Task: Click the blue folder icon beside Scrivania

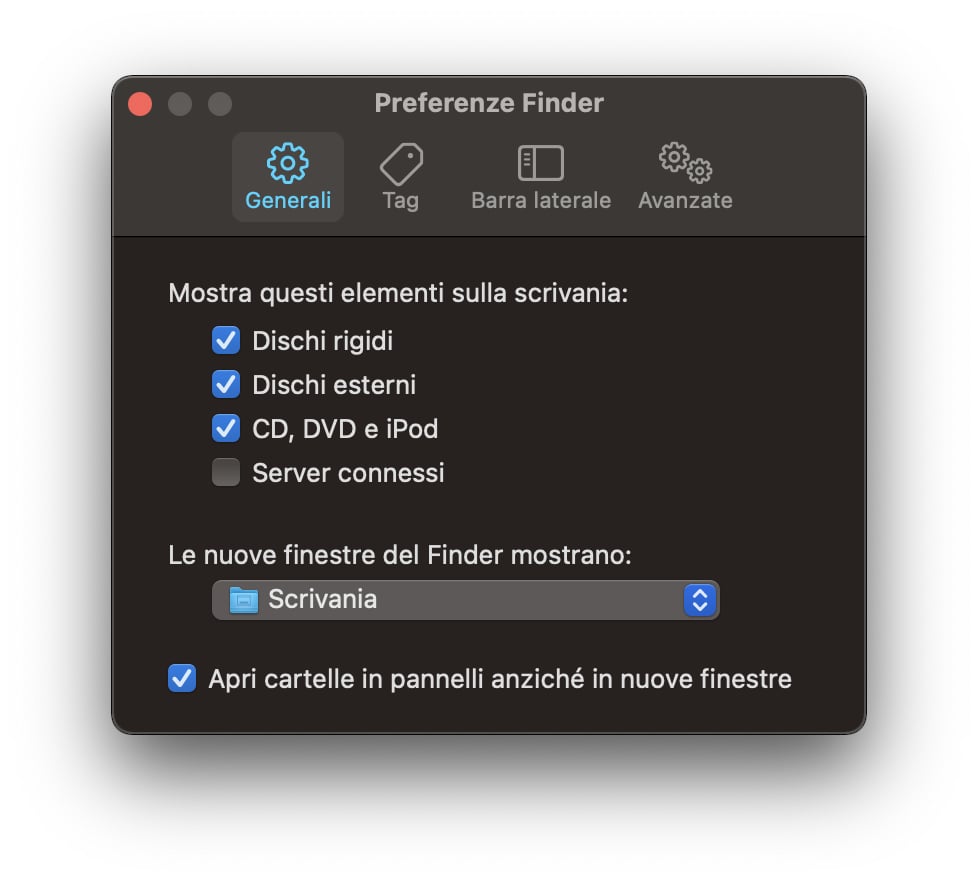Action: [x=243, y=600]
